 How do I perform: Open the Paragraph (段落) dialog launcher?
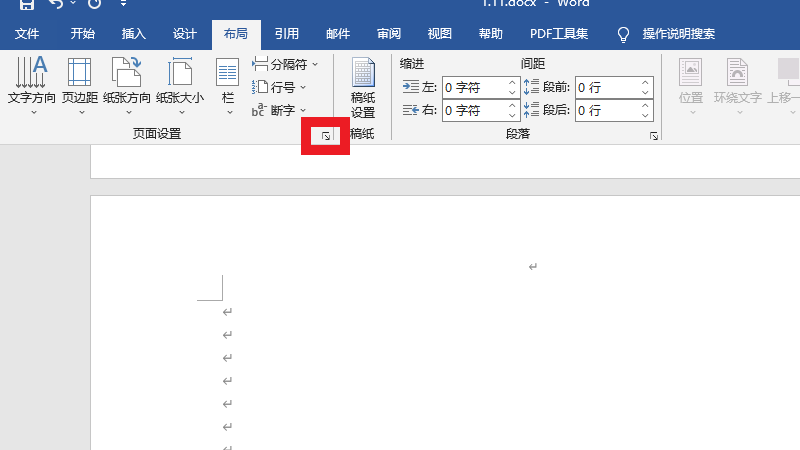tap(654, 135)
